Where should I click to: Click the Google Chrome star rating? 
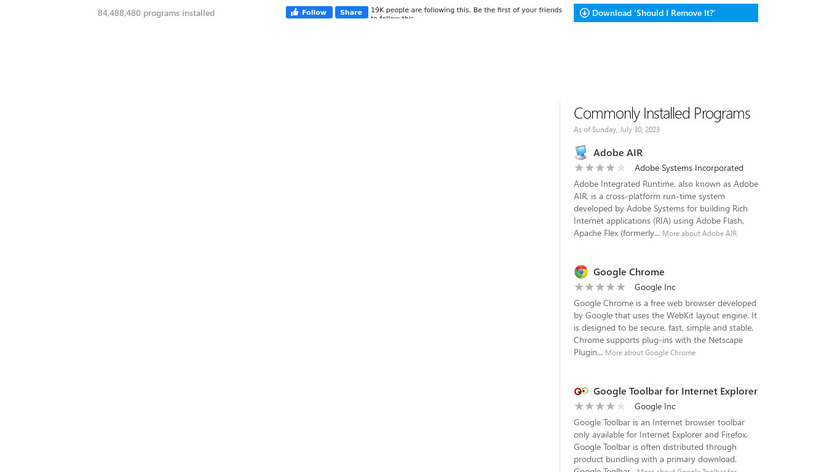tap(600, 287)
